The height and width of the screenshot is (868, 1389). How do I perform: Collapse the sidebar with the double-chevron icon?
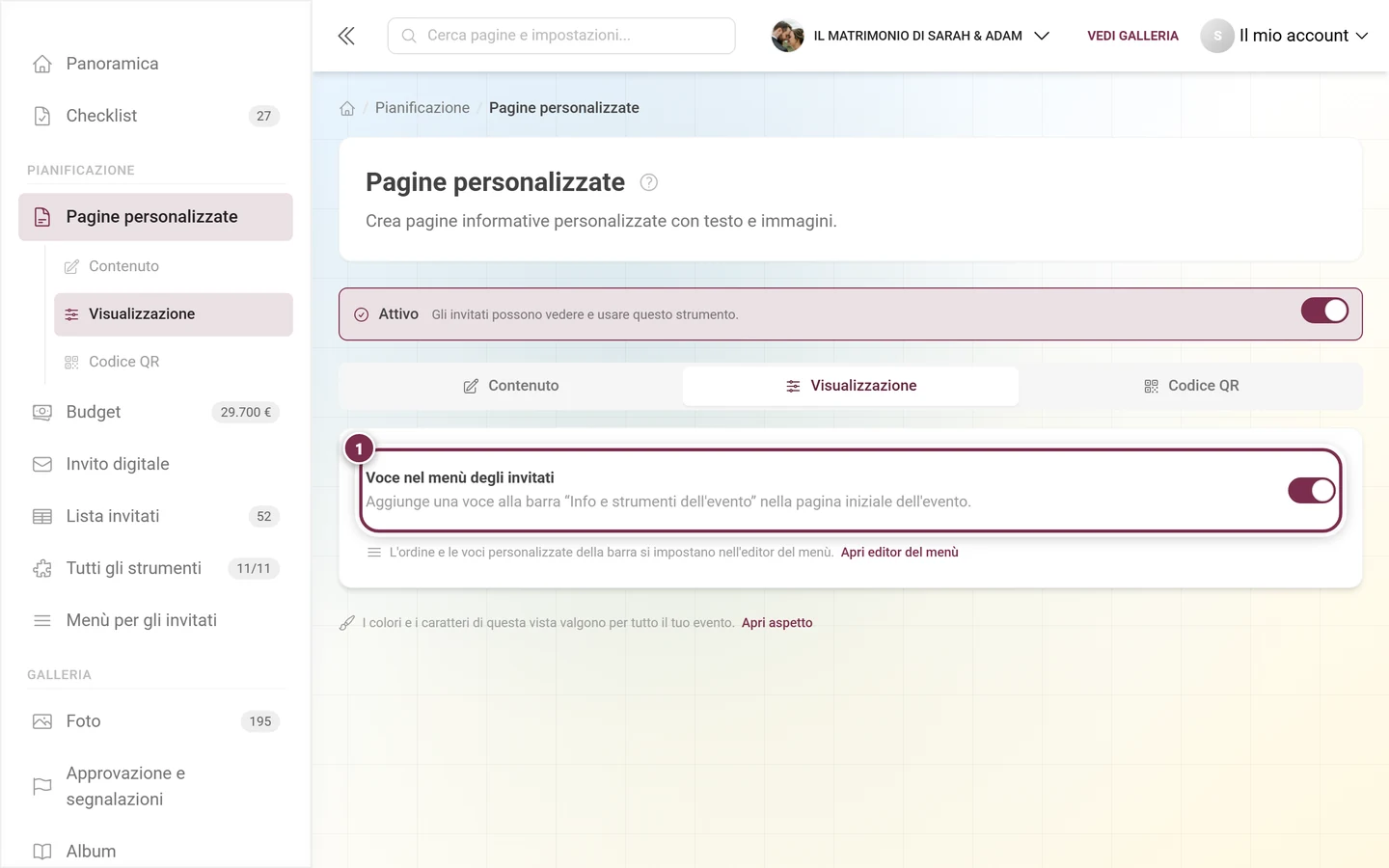tap(346, 36)
